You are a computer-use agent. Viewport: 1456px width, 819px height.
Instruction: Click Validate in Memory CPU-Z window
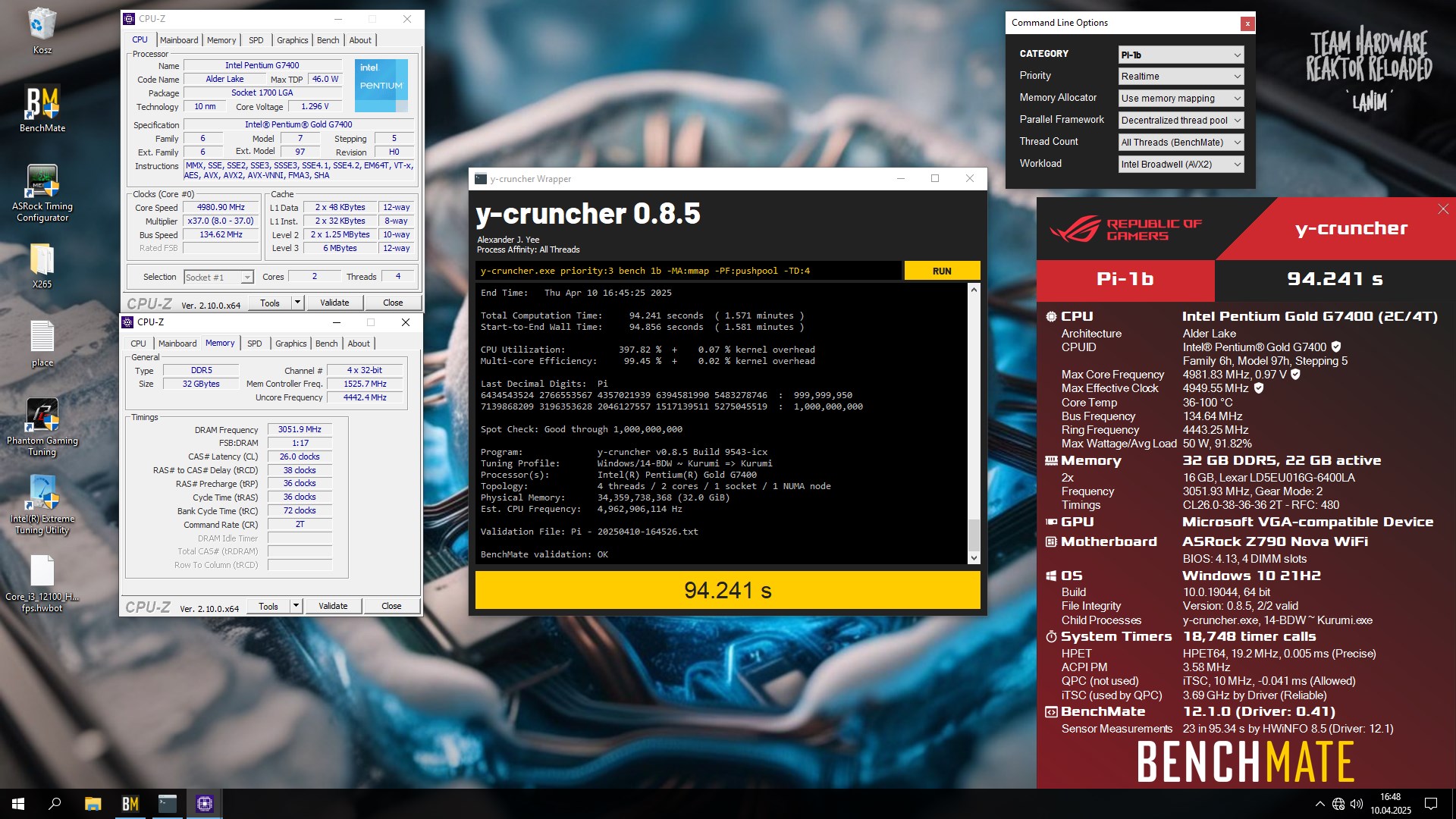tap(333, 606)
